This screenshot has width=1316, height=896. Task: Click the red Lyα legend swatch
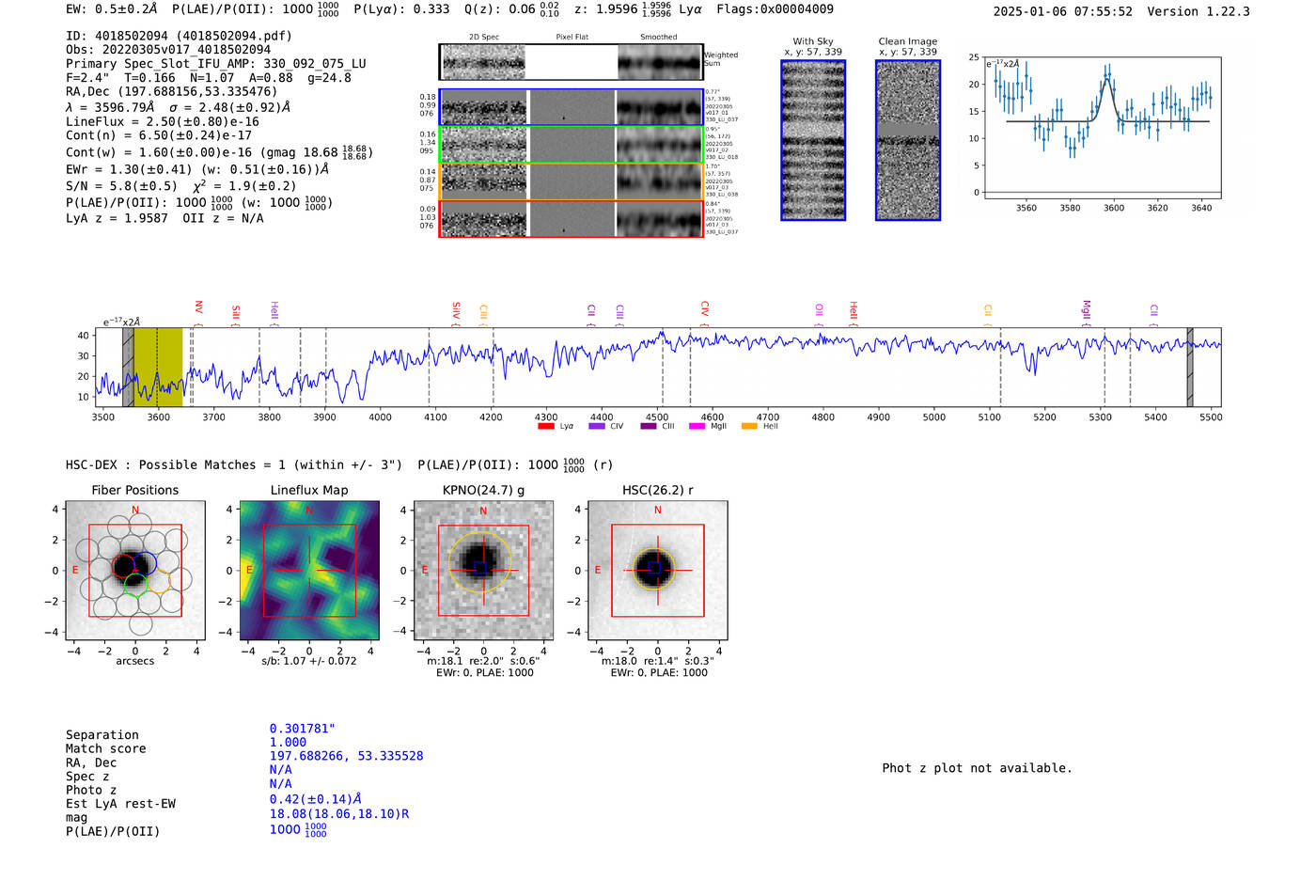[545, 426]
